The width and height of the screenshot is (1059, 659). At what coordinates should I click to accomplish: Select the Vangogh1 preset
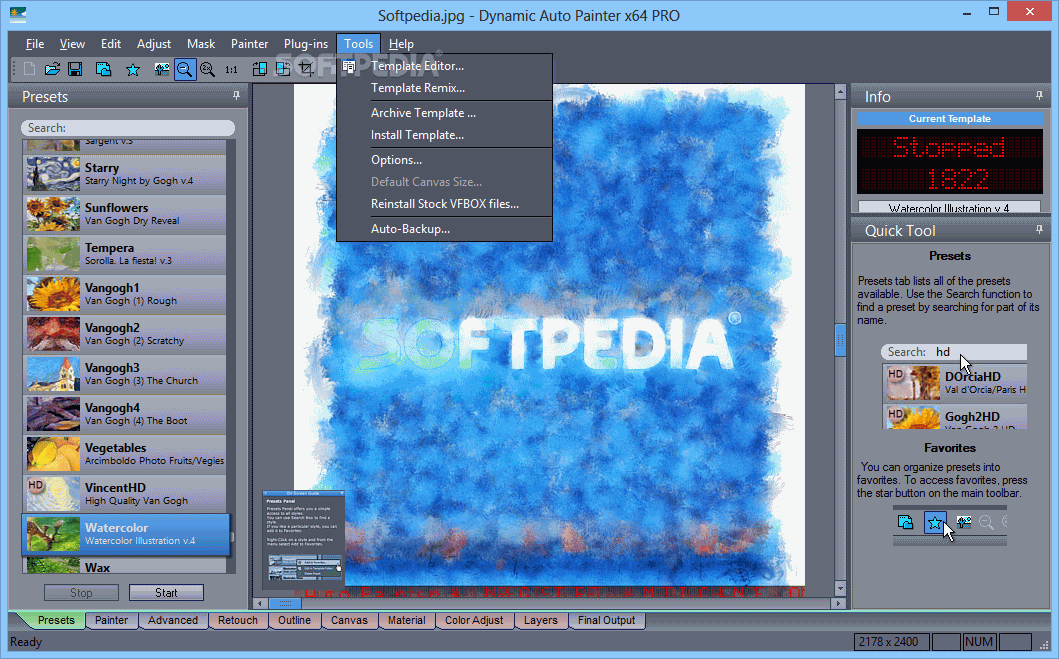(126, 294)
